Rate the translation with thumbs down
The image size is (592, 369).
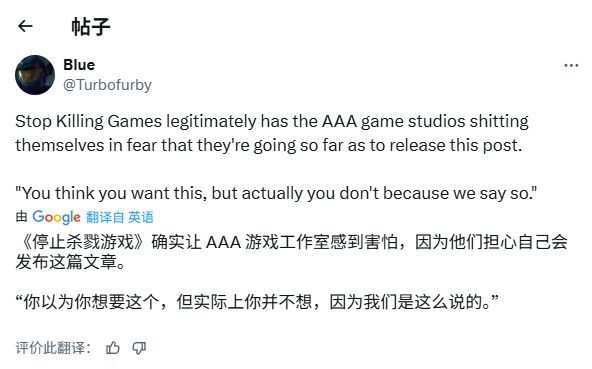(139, 347)
